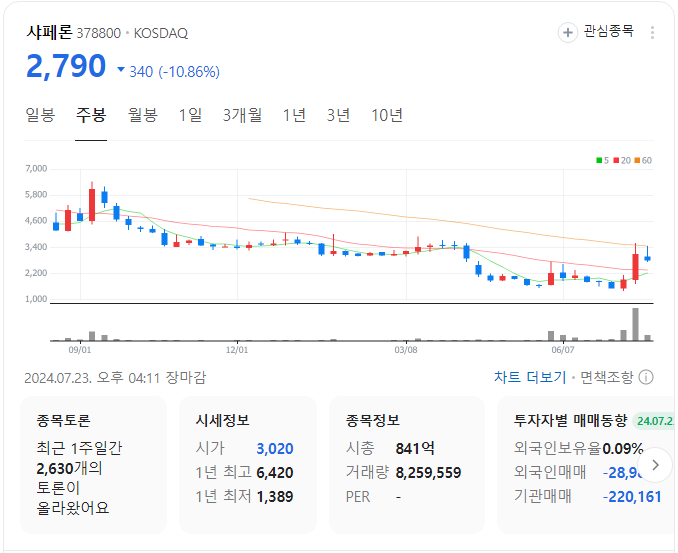Click the 12/01 date label on the chart axis
Screen dimensions: 678x553
pos(237,349)
